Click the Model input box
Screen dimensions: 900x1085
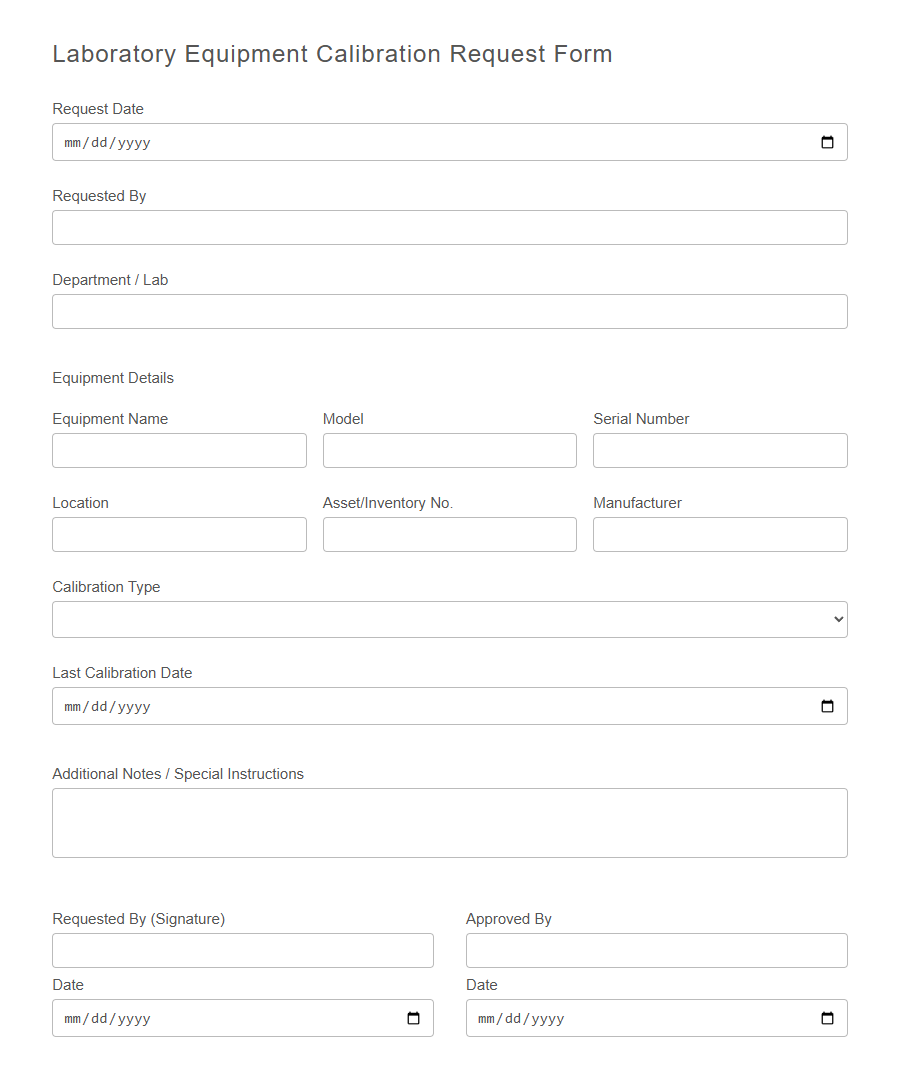449,450
